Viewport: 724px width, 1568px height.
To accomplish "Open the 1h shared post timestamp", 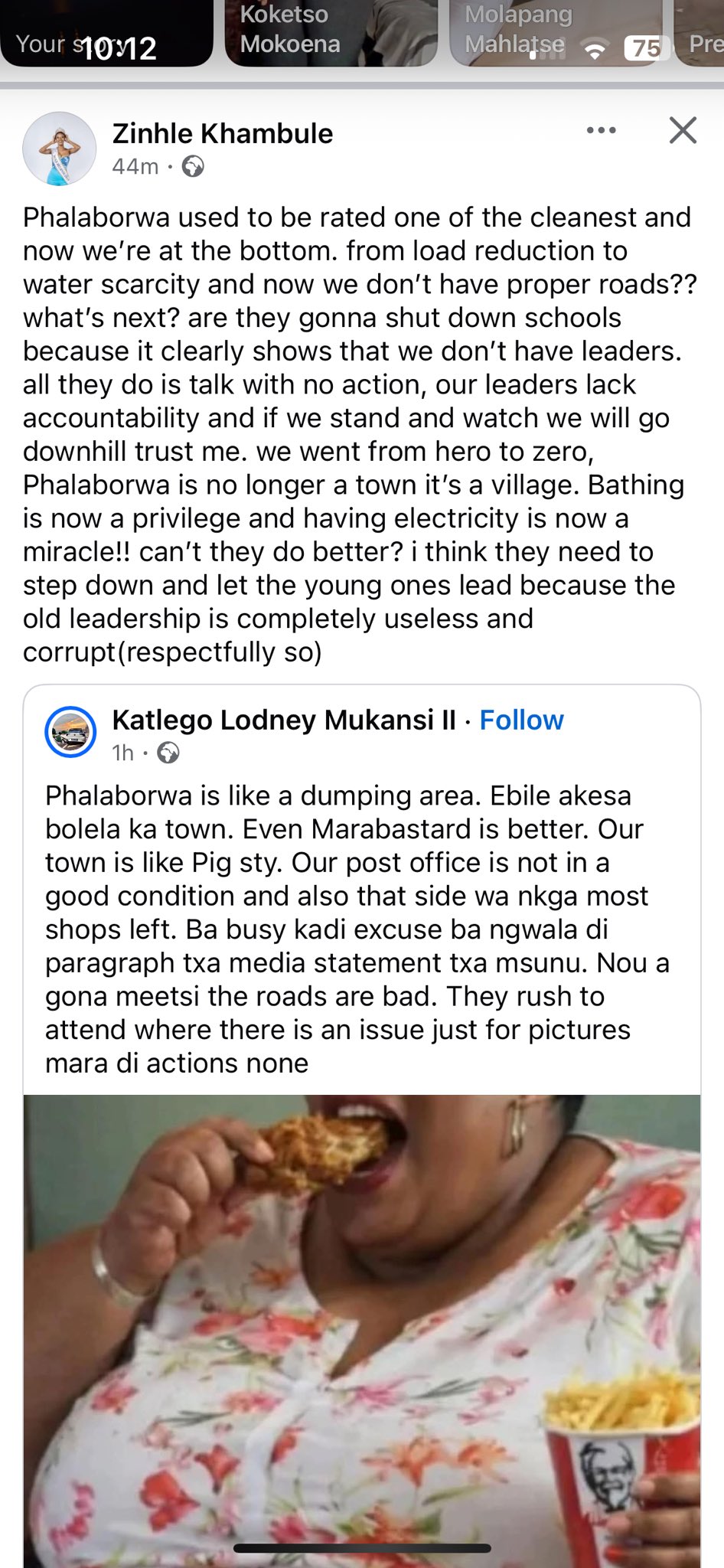I will click(122, 753).
